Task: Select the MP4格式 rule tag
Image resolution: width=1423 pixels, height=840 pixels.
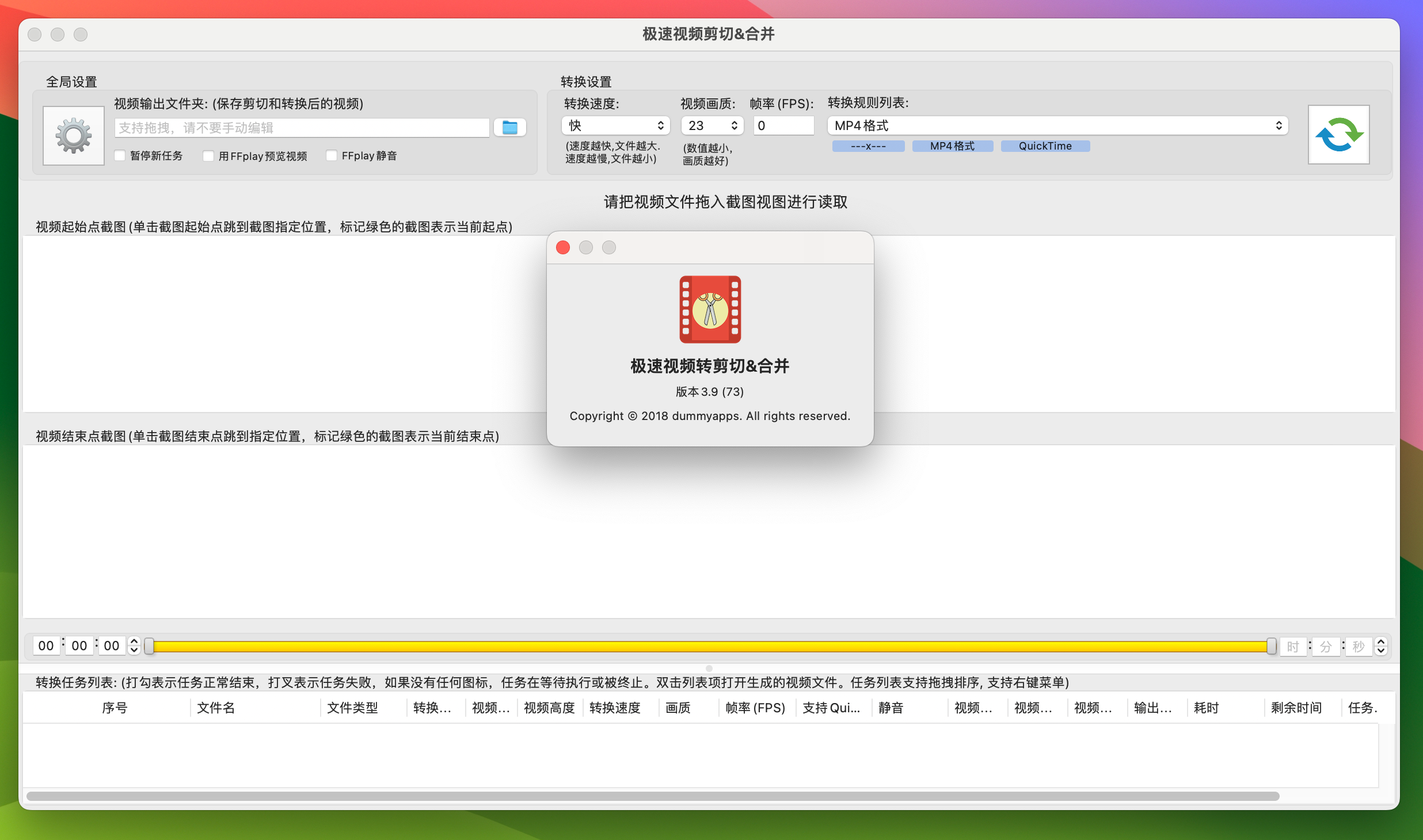Action: click(x=953, y=146)
